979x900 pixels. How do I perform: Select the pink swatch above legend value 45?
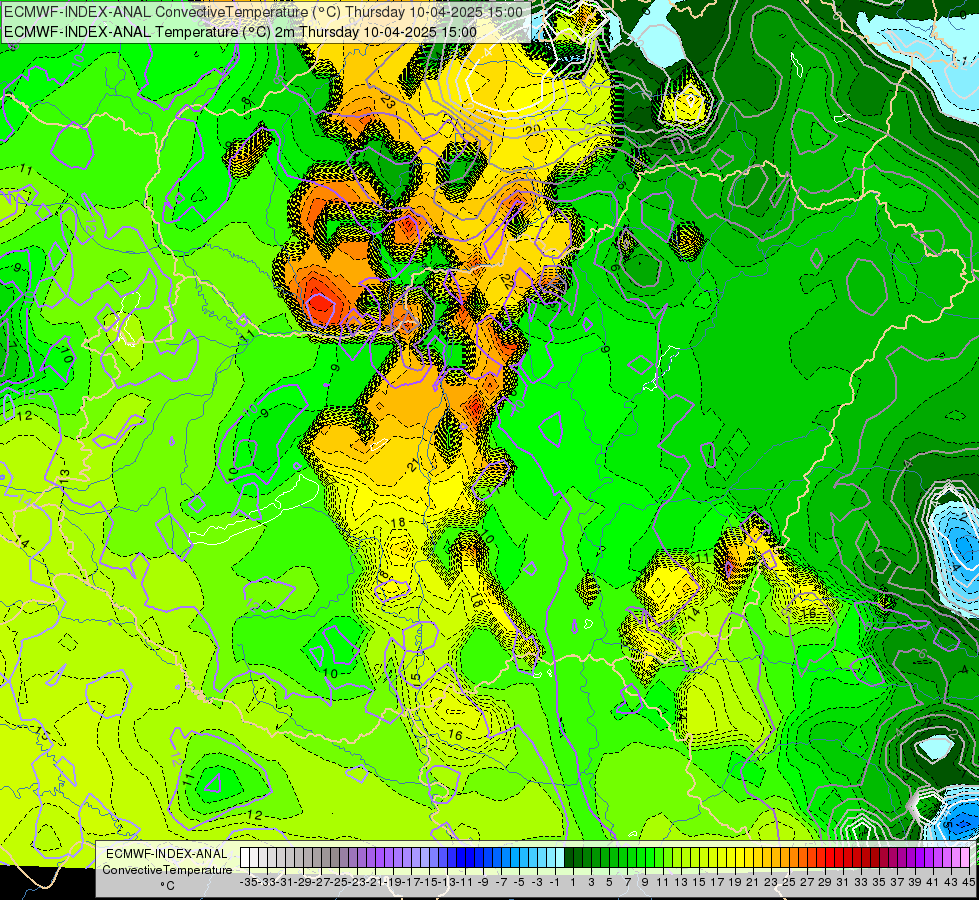(x=965, y=857)
